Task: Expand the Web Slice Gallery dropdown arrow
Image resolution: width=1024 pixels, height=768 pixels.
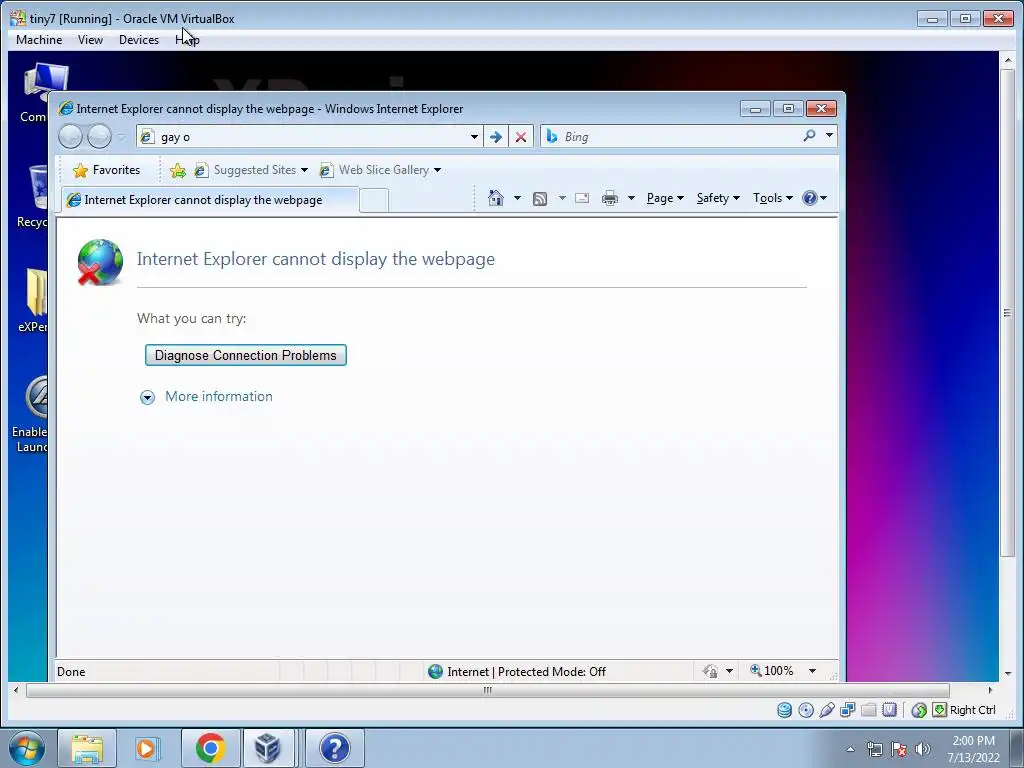Action: (438, 170)
